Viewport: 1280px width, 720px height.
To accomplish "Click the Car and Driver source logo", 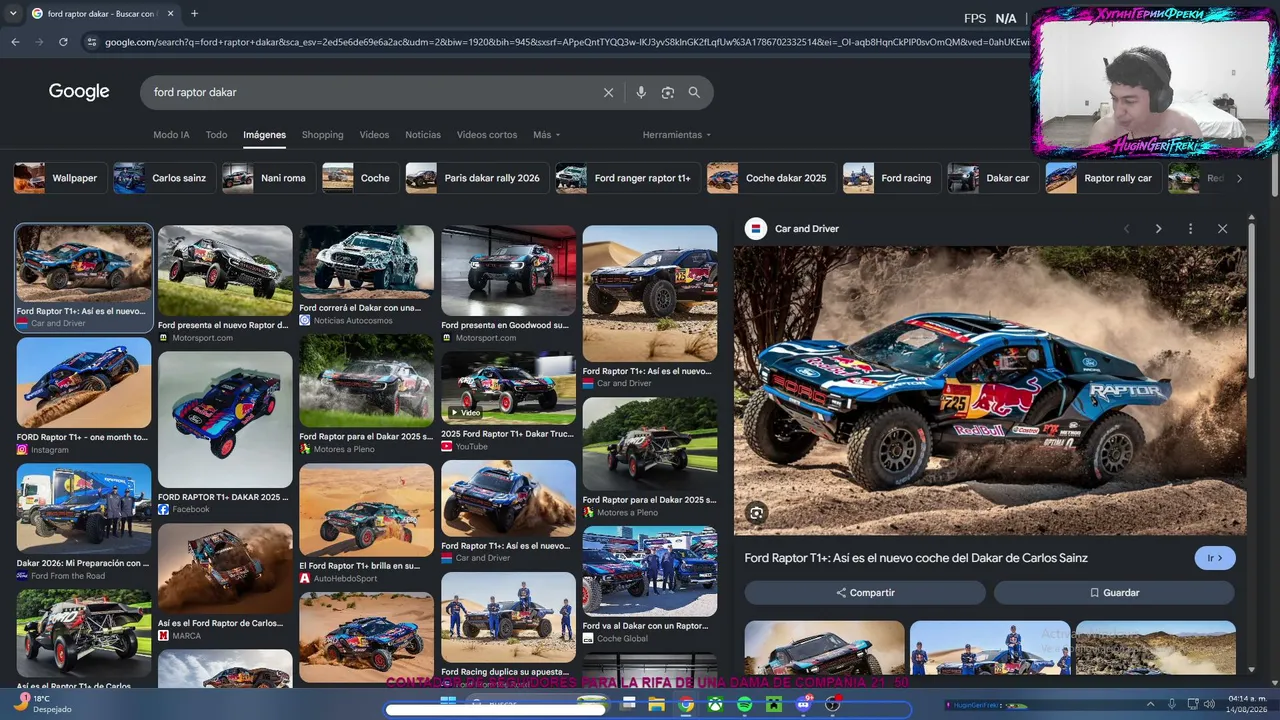I will tap(756, 229).
